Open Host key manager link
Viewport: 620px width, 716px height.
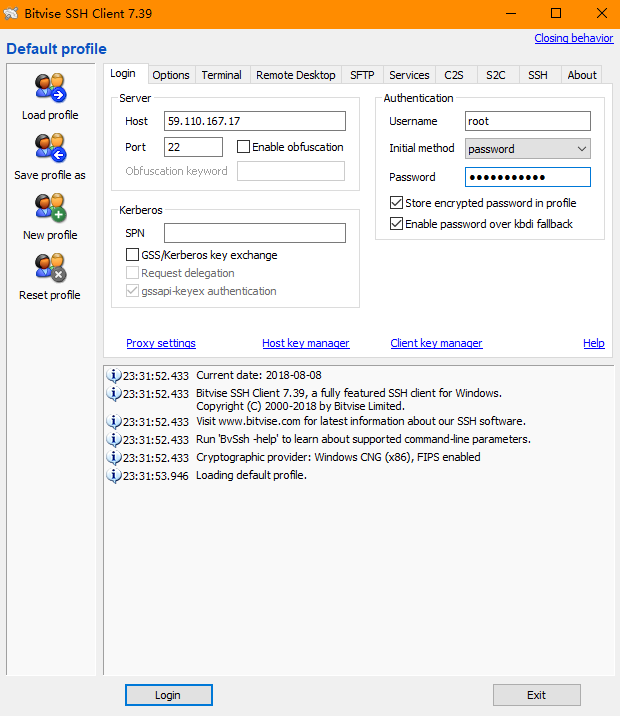click(306, 343)
